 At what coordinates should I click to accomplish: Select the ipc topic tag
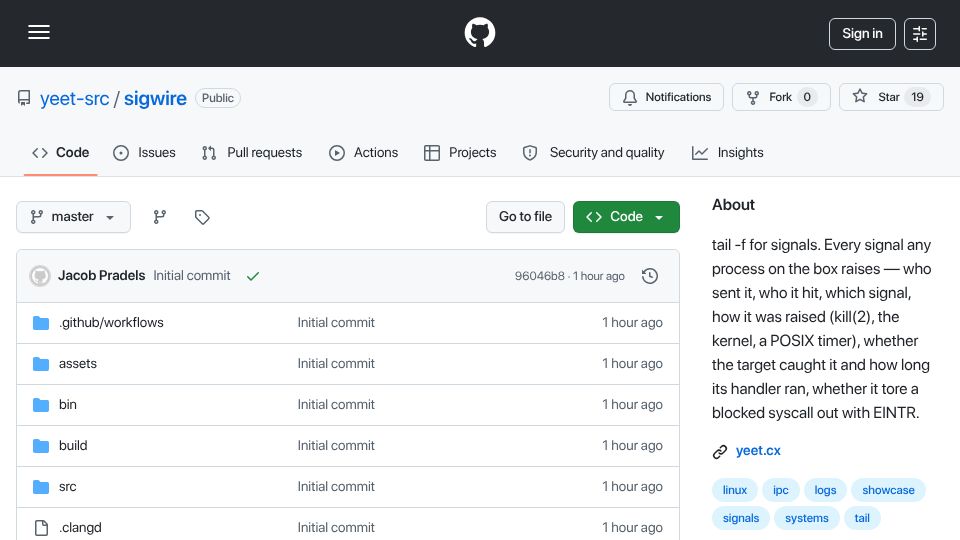click(x=781, y=490)
